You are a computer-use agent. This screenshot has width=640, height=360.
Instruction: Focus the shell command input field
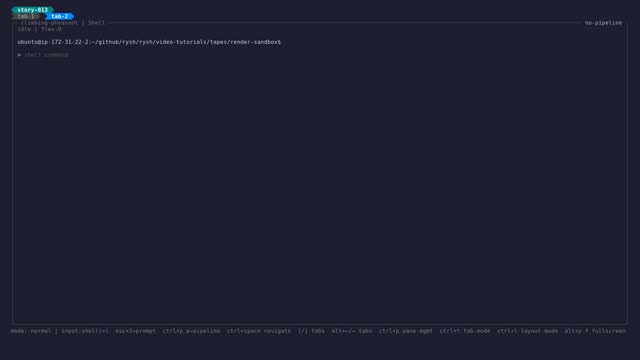pos(46,55)
